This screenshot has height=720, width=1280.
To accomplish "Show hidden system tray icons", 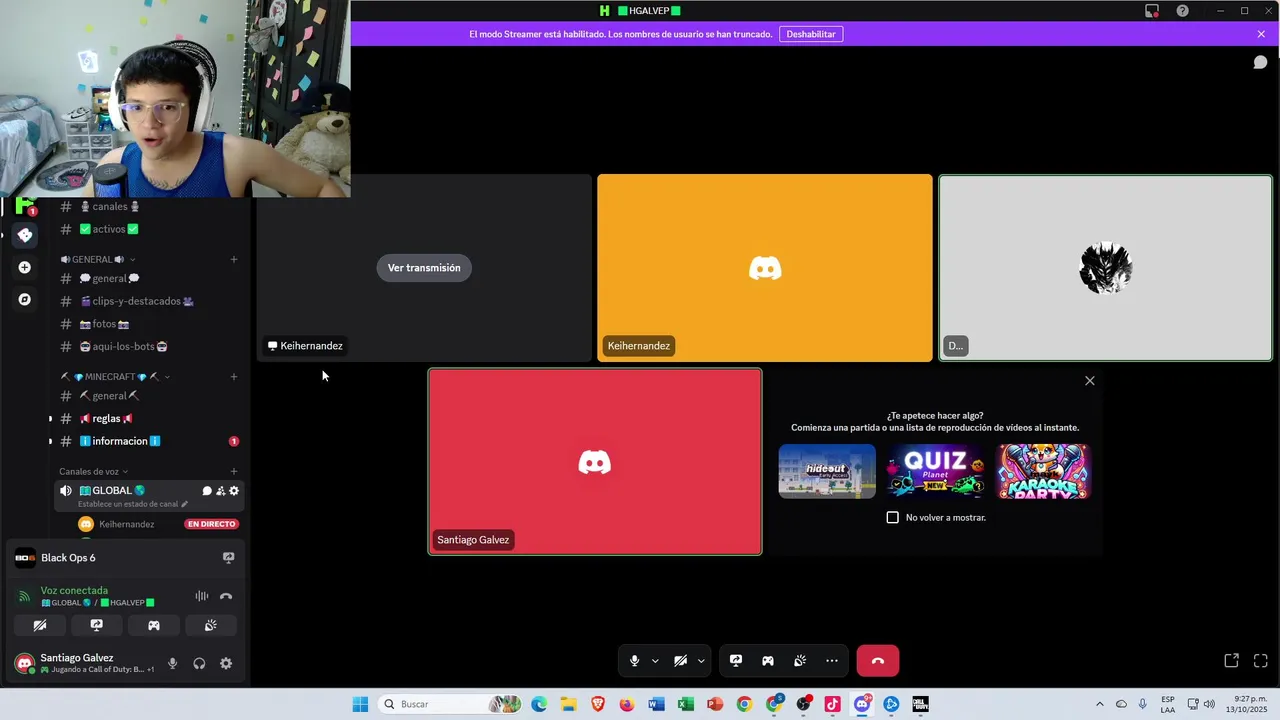I will click(x=1100, y=704).
